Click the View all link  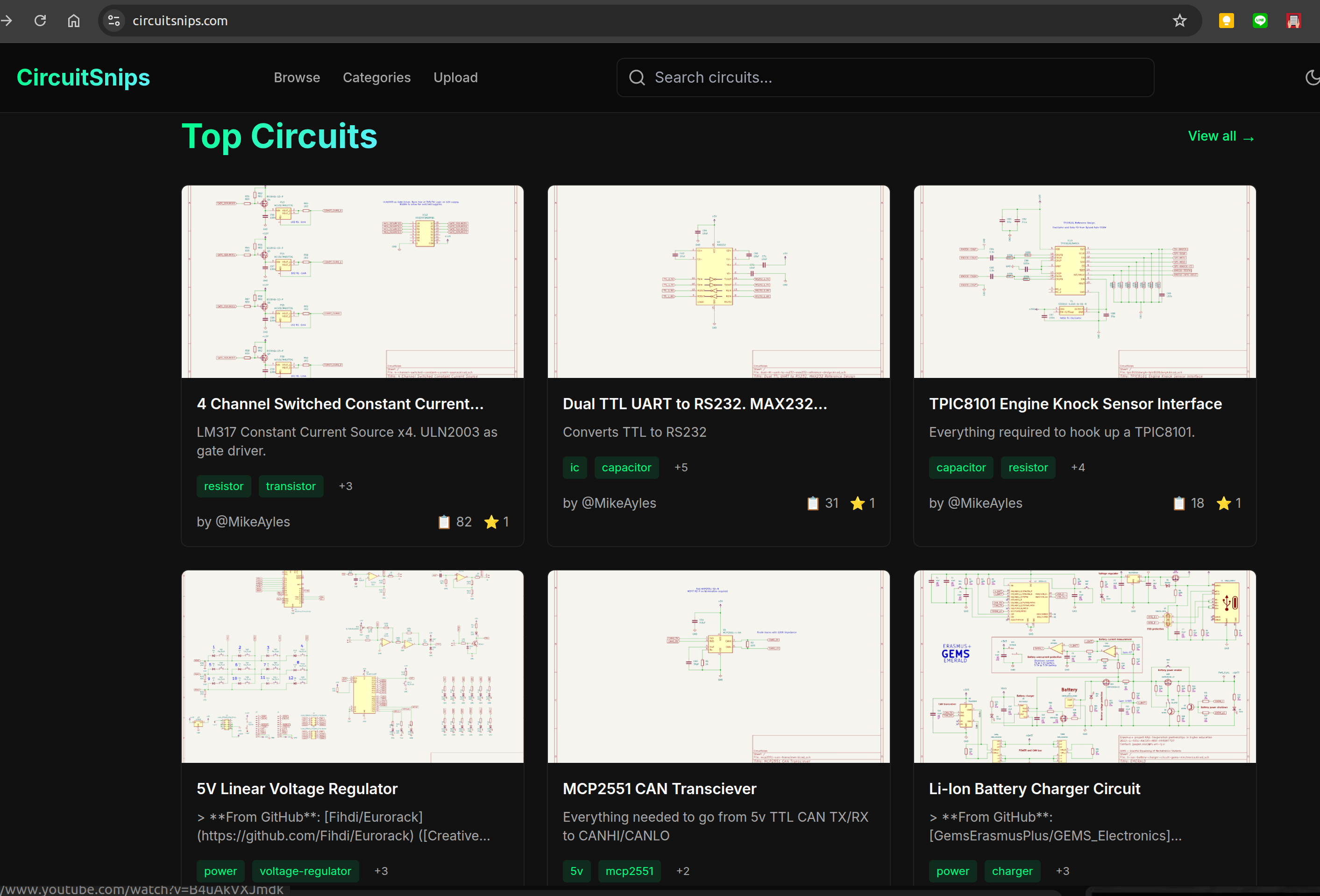(x=1221, y=136)
